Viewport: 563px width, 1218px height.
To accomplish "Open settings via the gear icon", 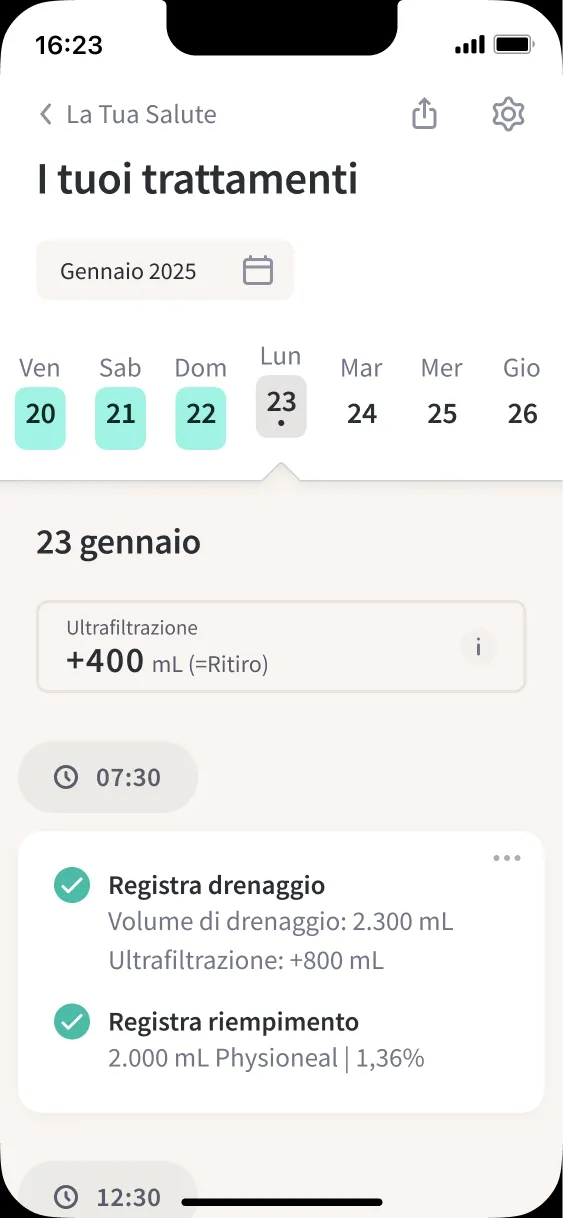I will coord(509,114).
